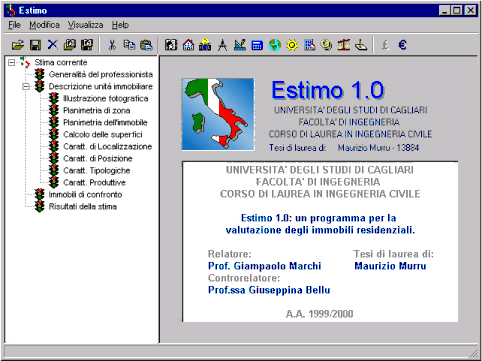The image size is (482, 361).
Task: Select Calcolo delle superfici tree item
Action: click(103, 135)
